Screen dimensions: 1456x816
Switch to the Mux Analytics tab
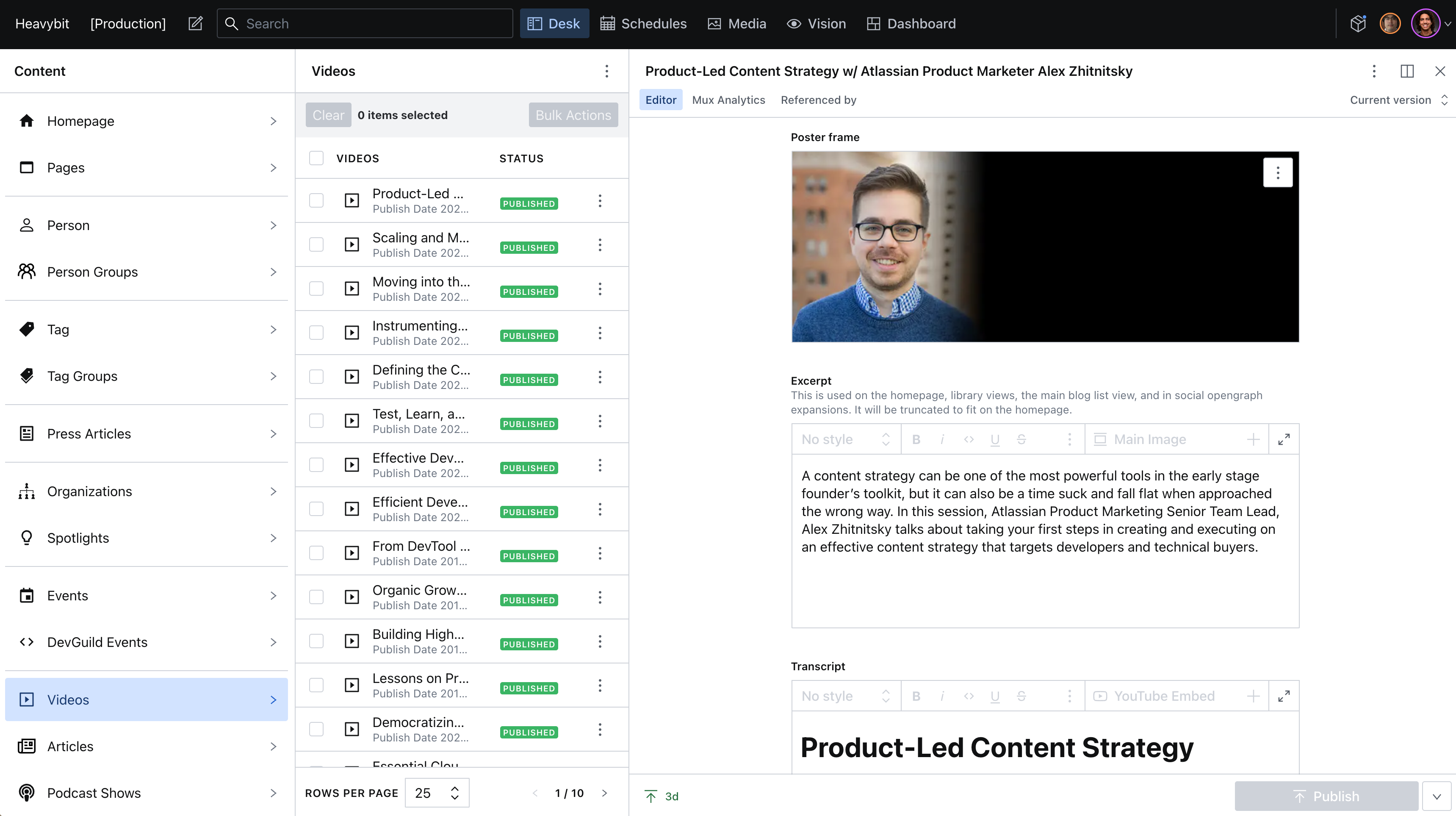click(728, 100)
